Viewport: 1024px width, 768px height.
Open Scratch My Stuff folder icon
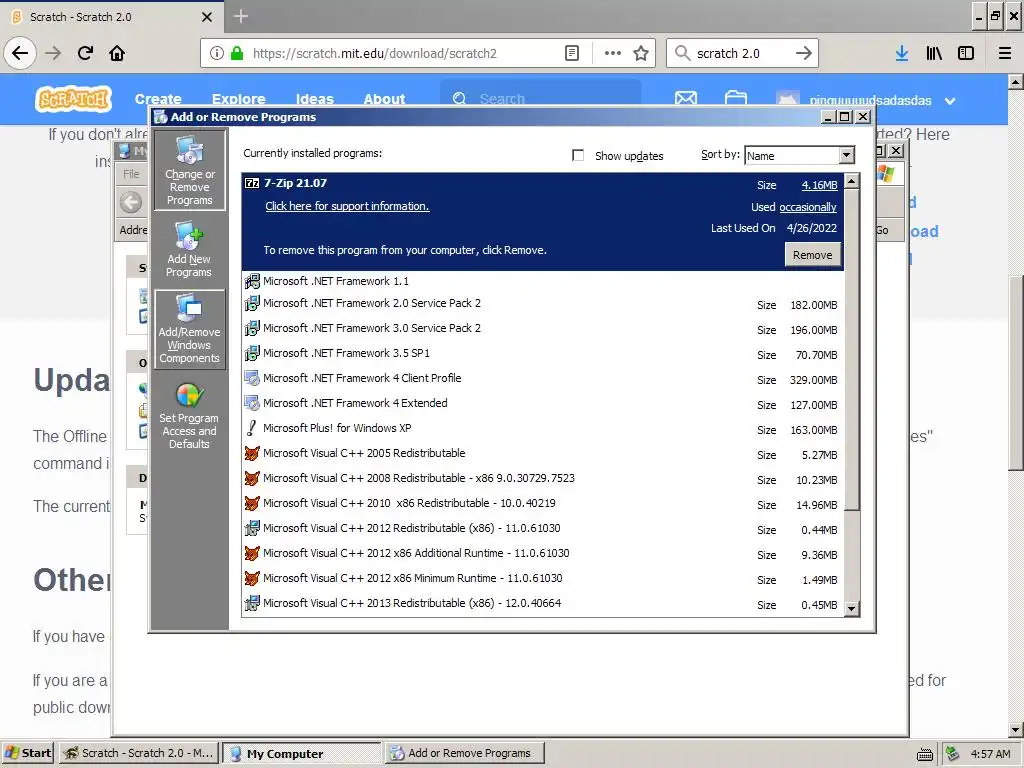736,99
